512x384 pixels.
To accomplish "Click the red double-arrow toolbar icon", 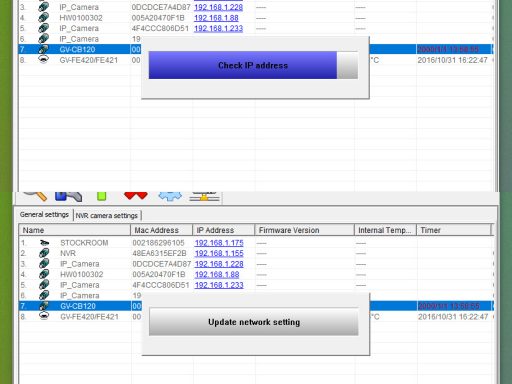I will [x=136, y=196].
